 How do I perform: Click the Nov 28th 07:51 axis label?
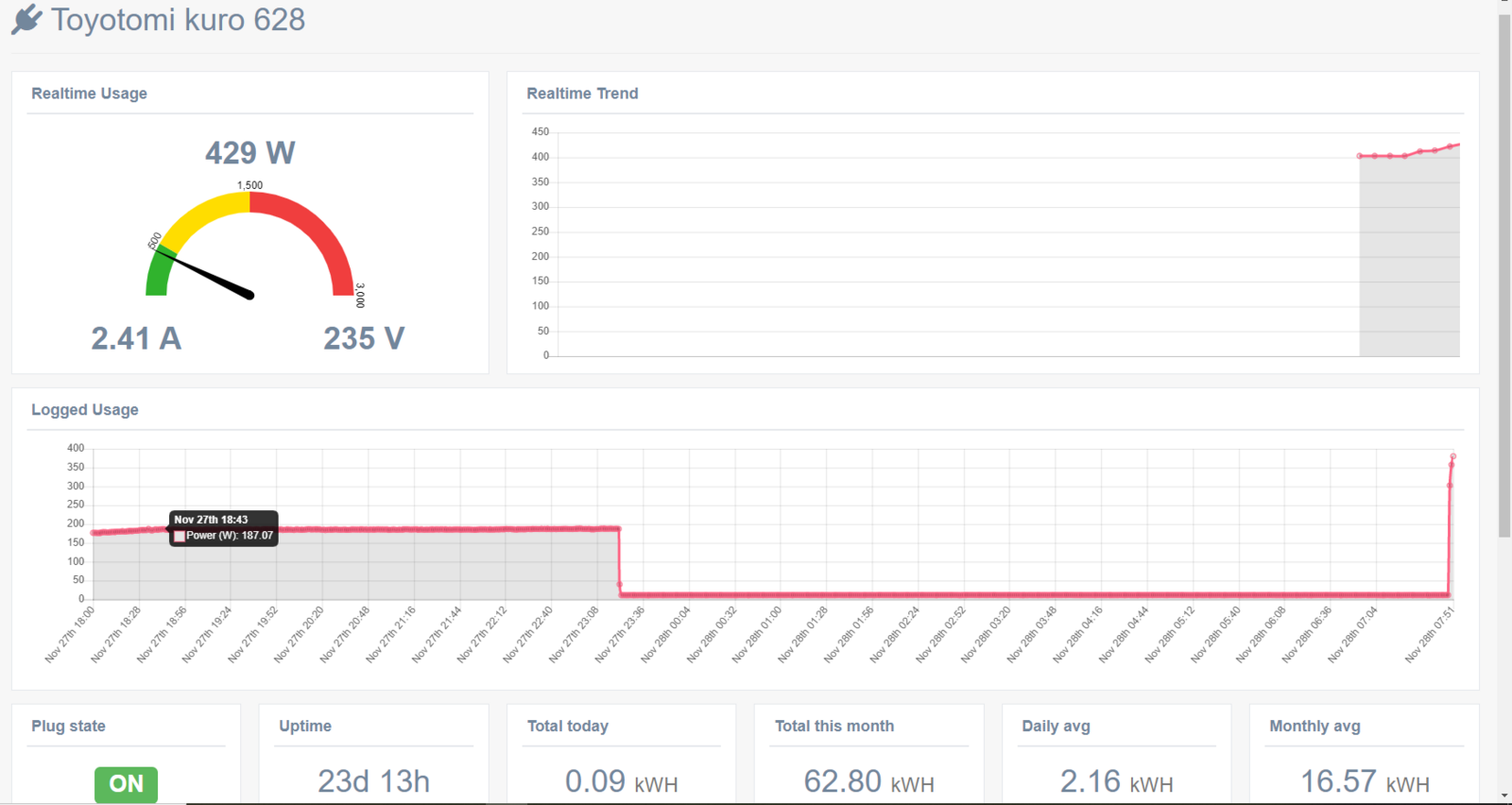tap(1430, 635)
